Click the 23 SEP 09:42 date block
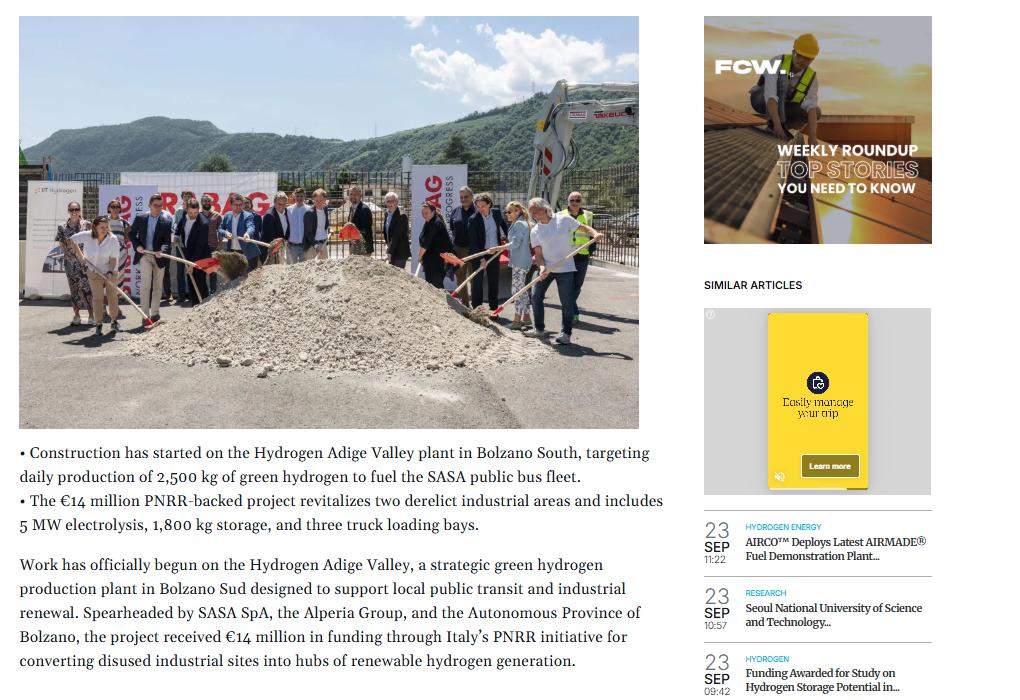Viewport: 1020px width, 700px height. click(717, 675)
